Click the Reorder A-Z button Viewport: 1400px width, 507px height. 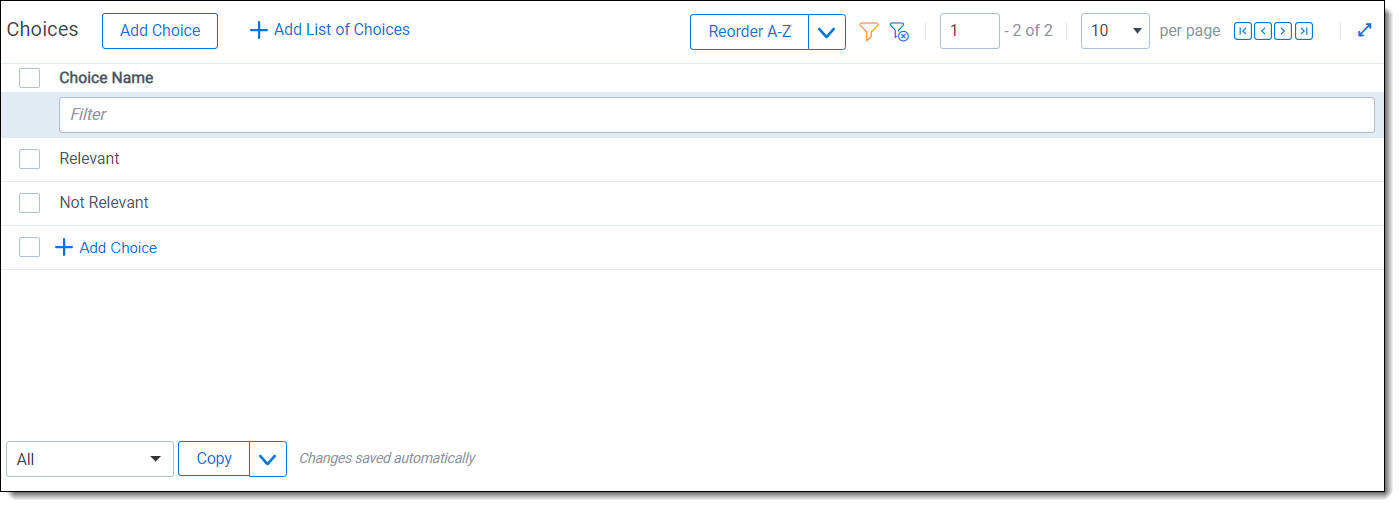(x=749, y=32)
